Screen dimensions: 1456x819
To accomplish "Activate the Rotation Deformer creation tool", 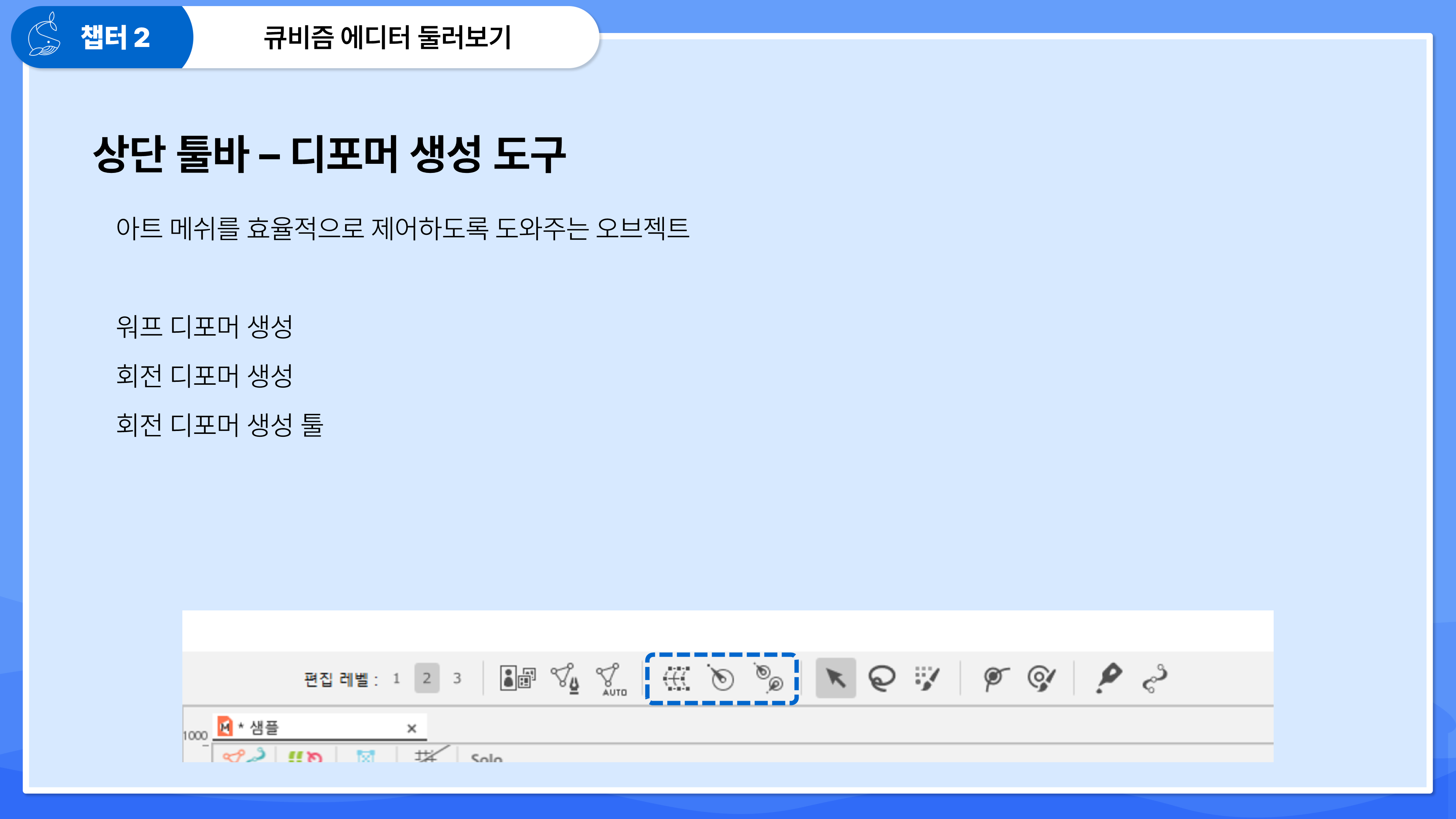I will tap(769, 678).
